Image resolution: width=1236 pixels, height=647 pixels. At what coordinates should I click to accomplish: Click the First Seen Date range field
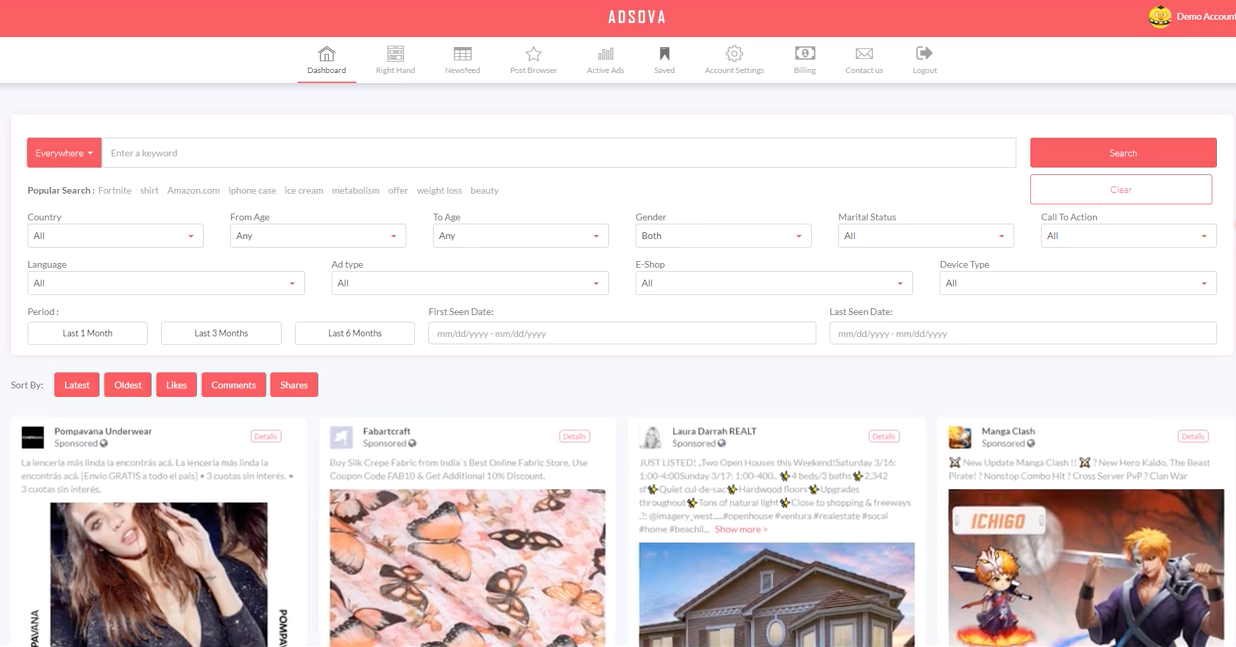[622, 333]
